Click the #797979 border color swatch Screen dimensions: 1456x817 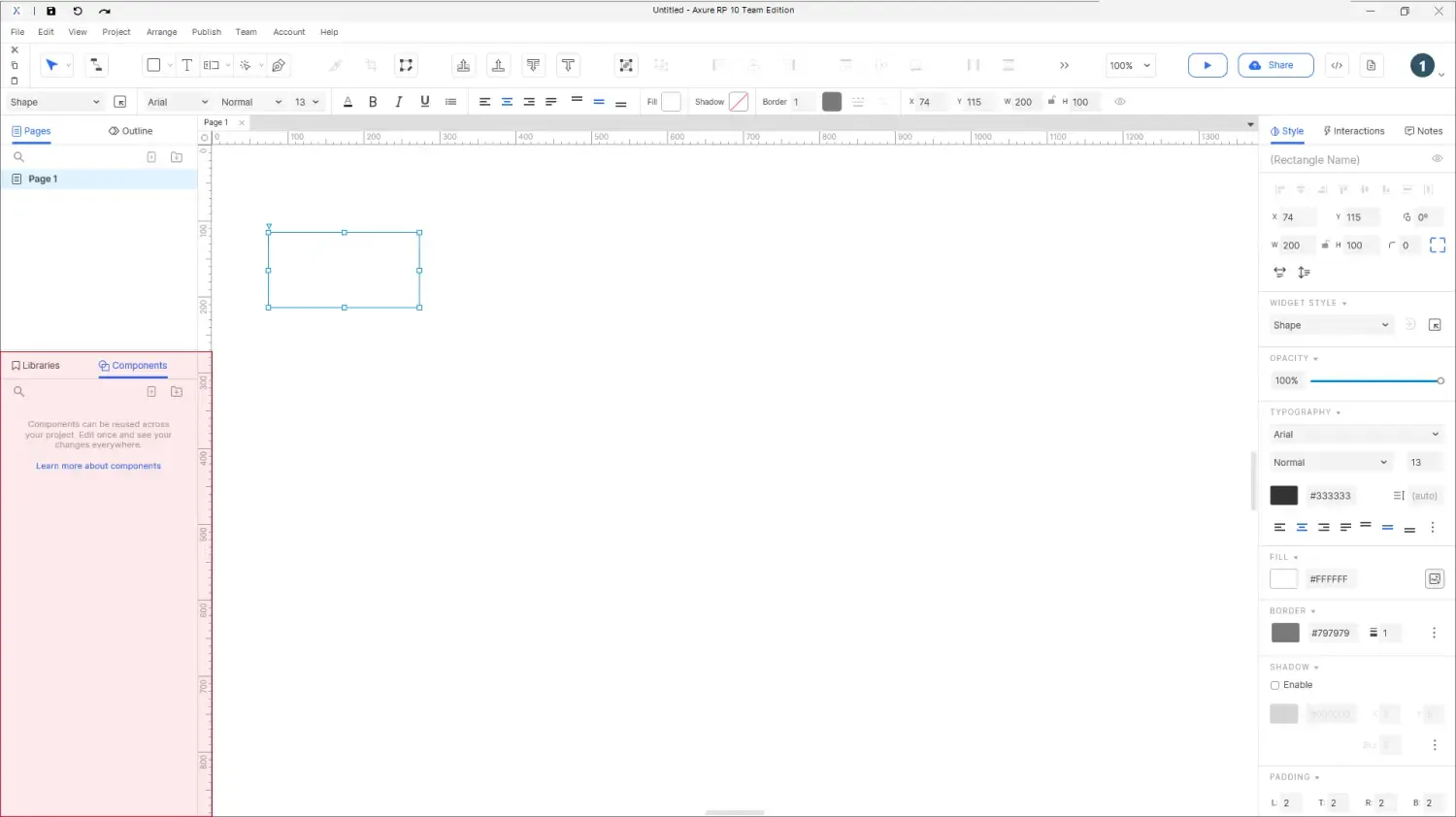(1285, 633)
